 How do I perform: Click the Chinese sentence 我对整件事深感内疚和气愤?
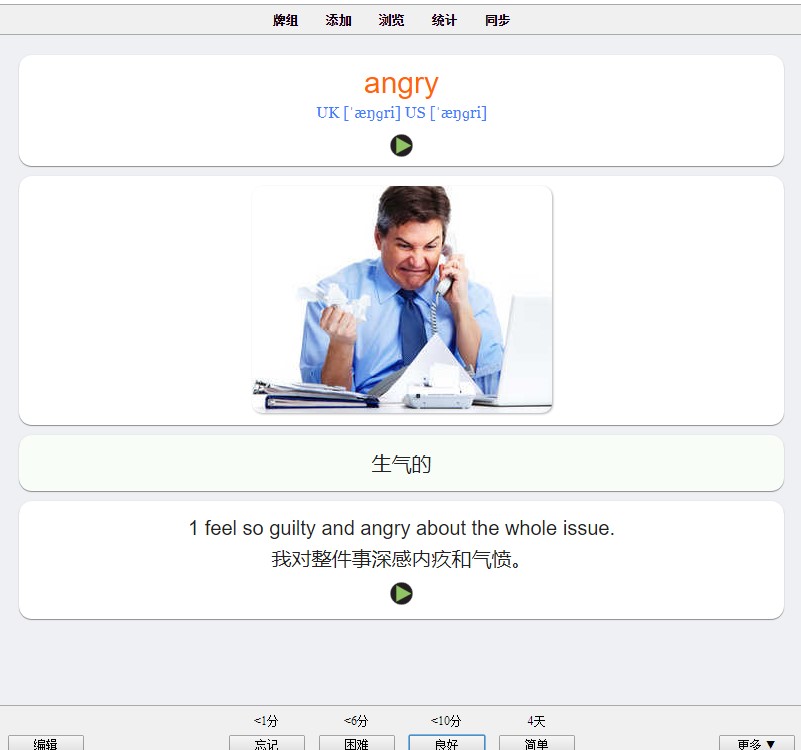[x=396, y=559]
